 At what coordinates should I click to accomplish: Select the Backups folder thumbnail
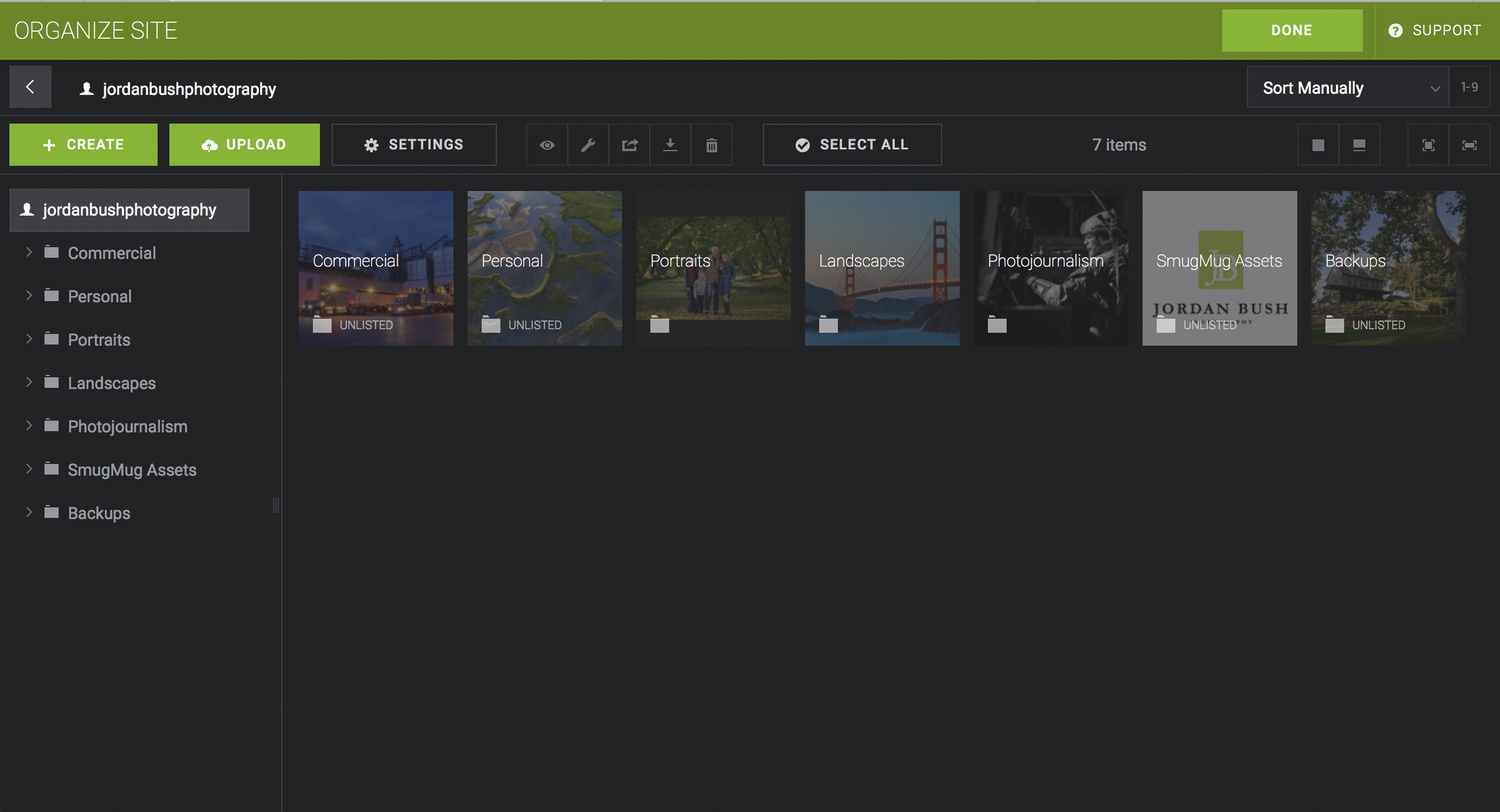tap(1389, 268)
